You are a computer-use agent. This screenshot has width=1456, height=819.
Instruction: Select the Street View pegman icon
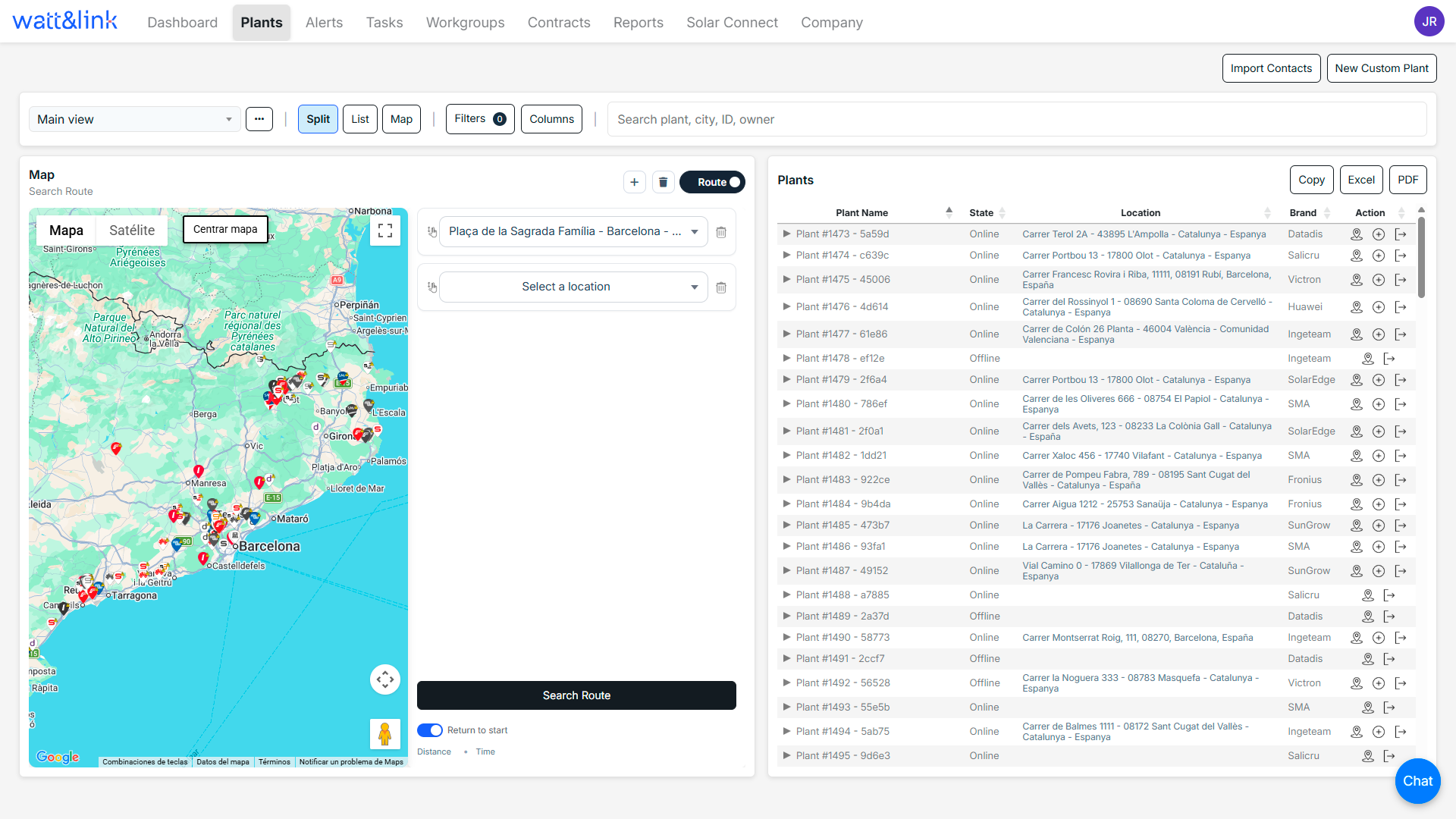[x=385, y=733]
